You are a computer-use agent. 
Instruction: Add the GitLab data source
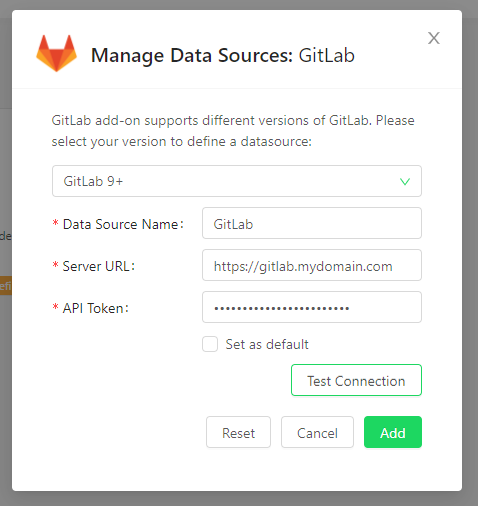pos(393,432)
